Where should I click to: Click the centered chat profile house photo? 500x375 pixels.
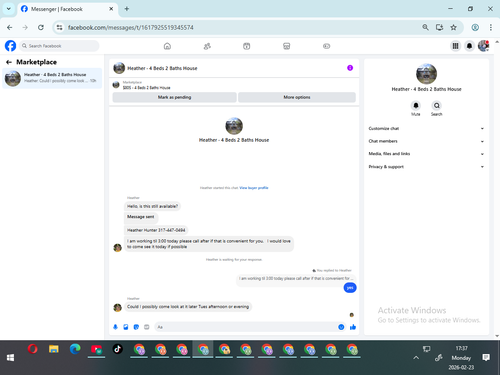234,126
